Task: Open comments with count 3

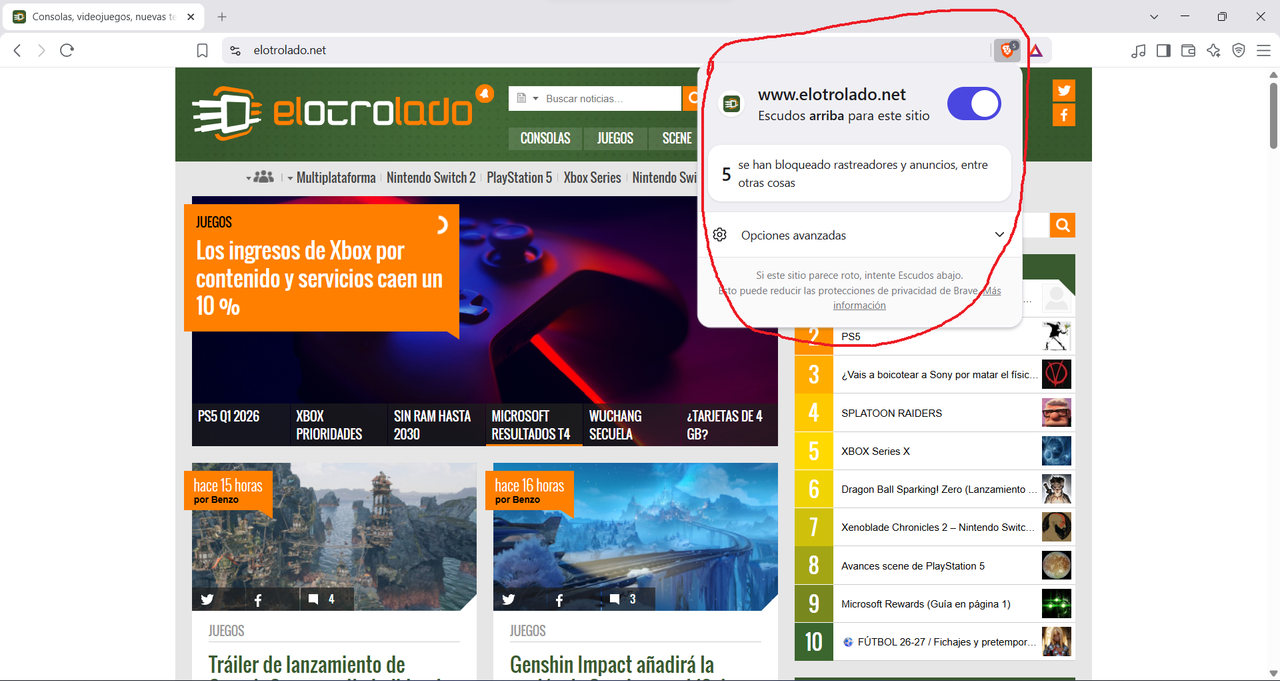Action: [622, 599]
